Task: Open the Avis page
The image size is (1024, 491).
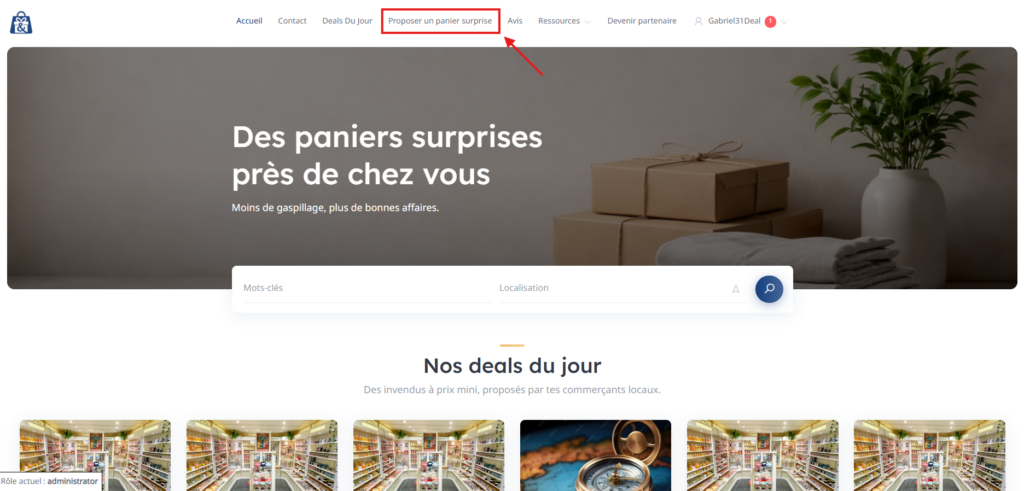Action: [515, 21]
